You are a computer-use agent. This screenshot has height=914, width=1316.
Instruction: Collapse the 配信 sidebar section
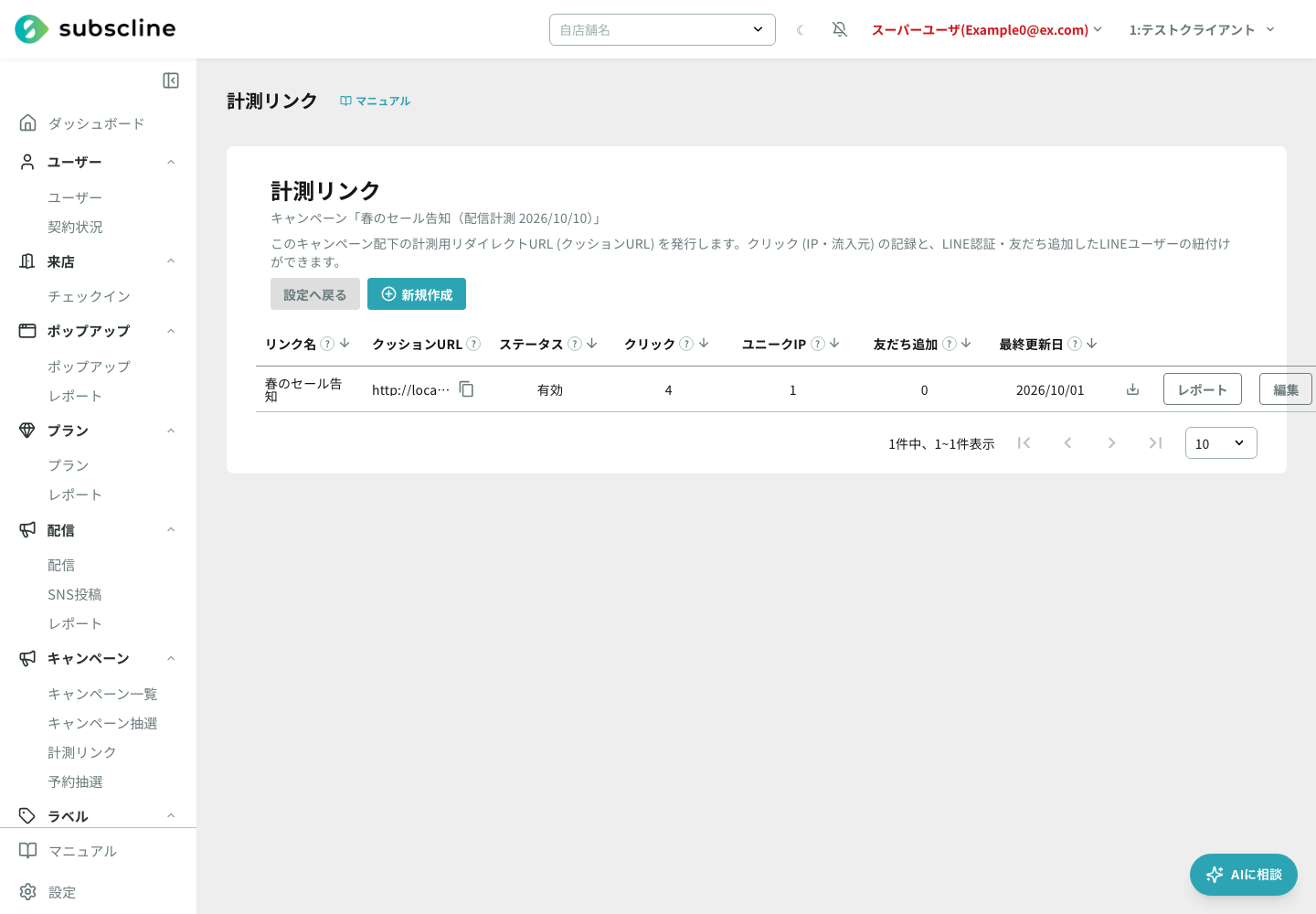171,530
